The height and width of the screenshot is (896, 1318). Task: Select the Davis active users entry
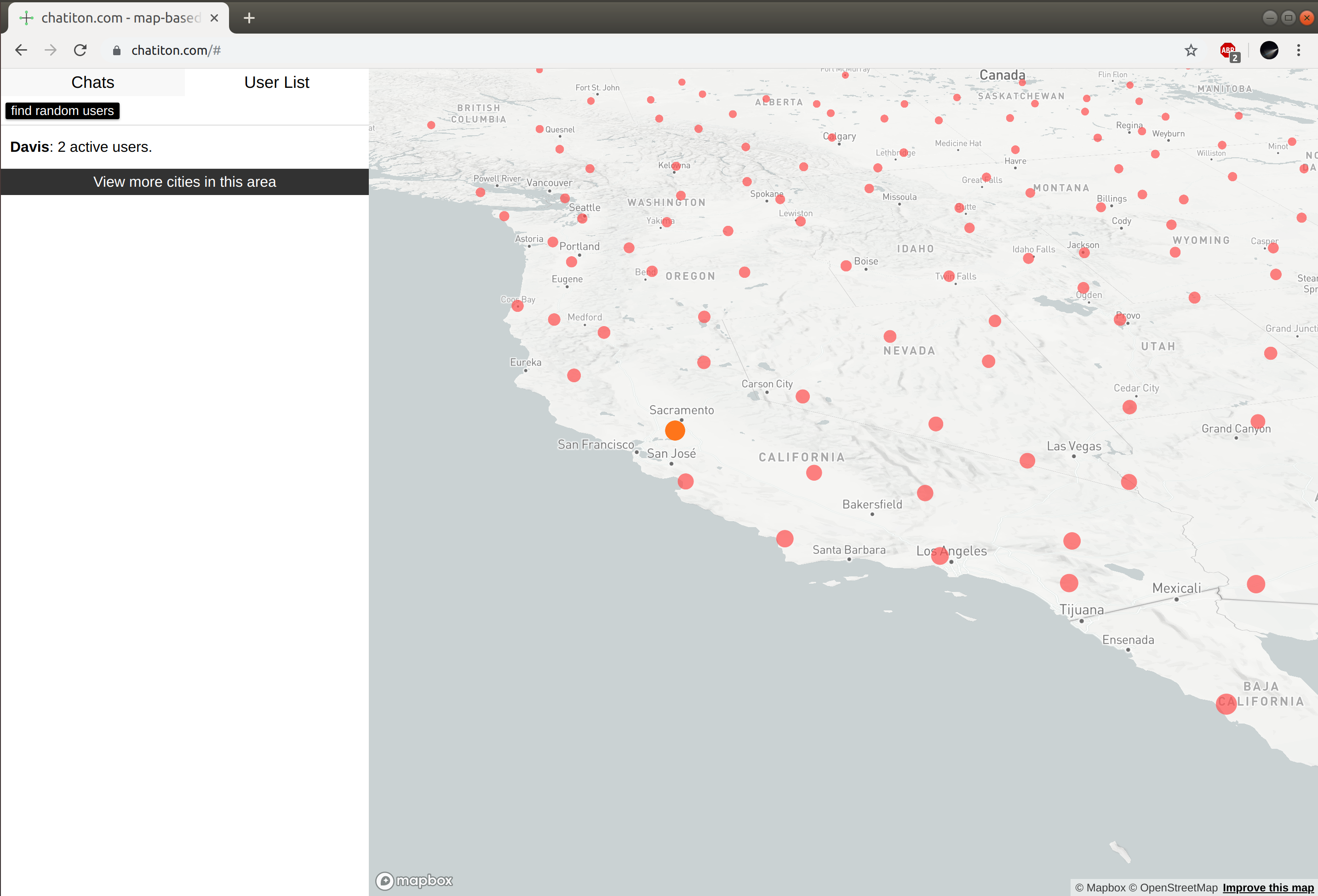click(81, 148)
